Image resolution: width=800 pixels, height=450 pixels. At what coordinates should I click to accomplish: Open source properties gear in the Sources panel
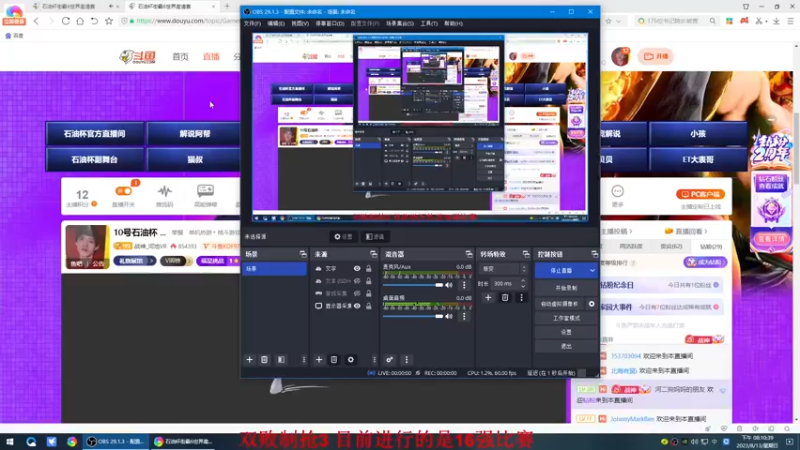[x=351, y=360]
